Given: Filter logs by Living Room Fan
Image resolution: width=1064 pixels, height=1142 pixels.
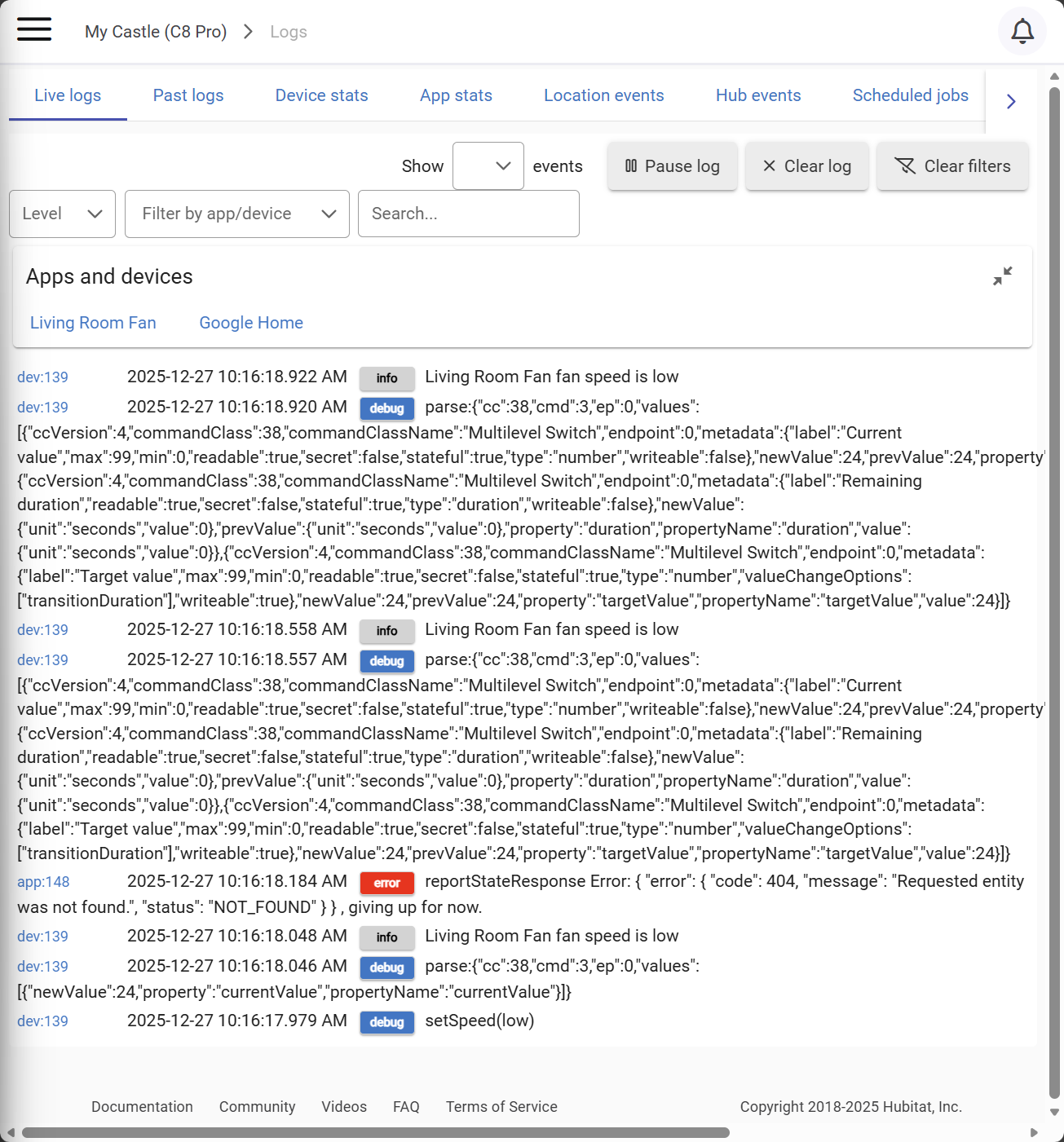Looking at the screenshot, I should [93, 323].
